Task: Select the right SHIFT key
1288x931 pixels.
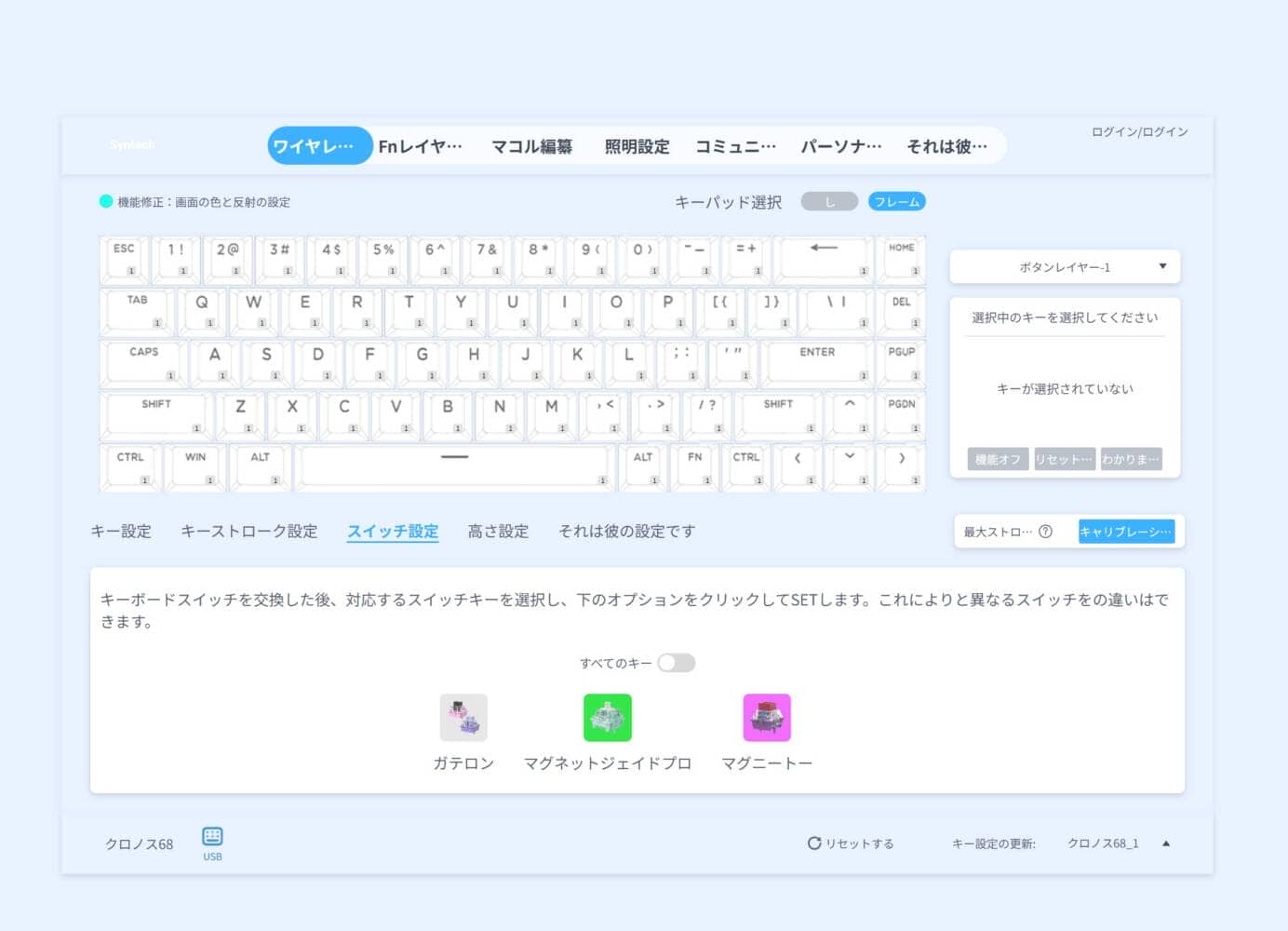Action: tap(778, 414)
